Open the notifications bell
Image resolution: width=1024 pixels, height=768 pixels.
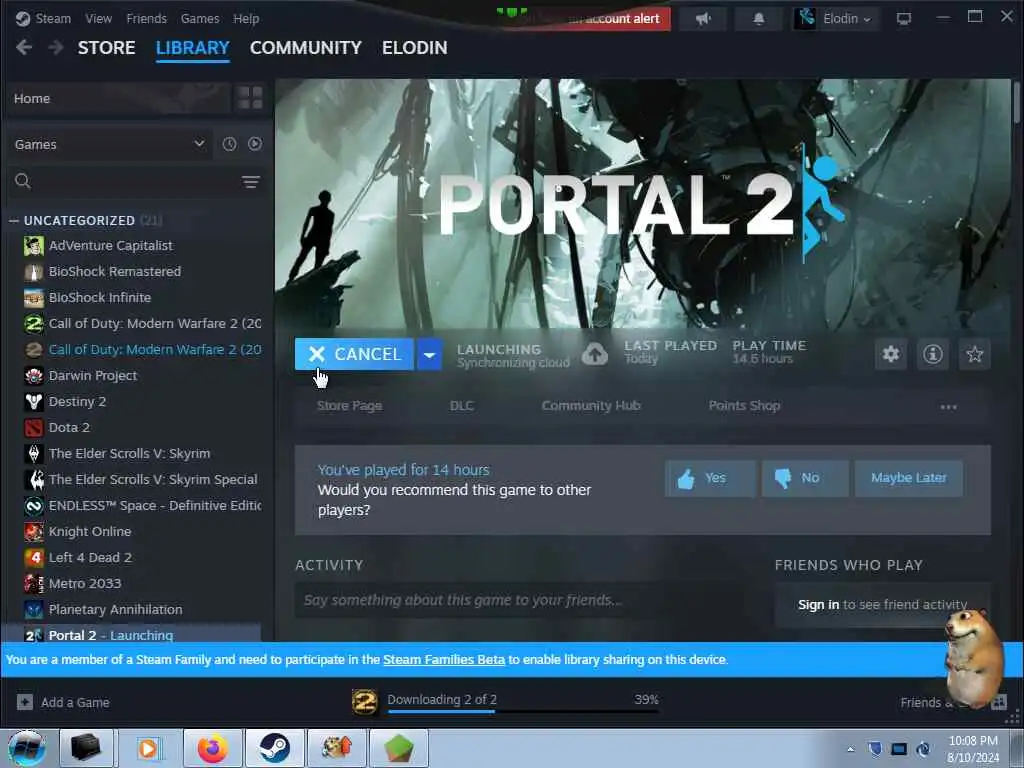pos(758,18)
